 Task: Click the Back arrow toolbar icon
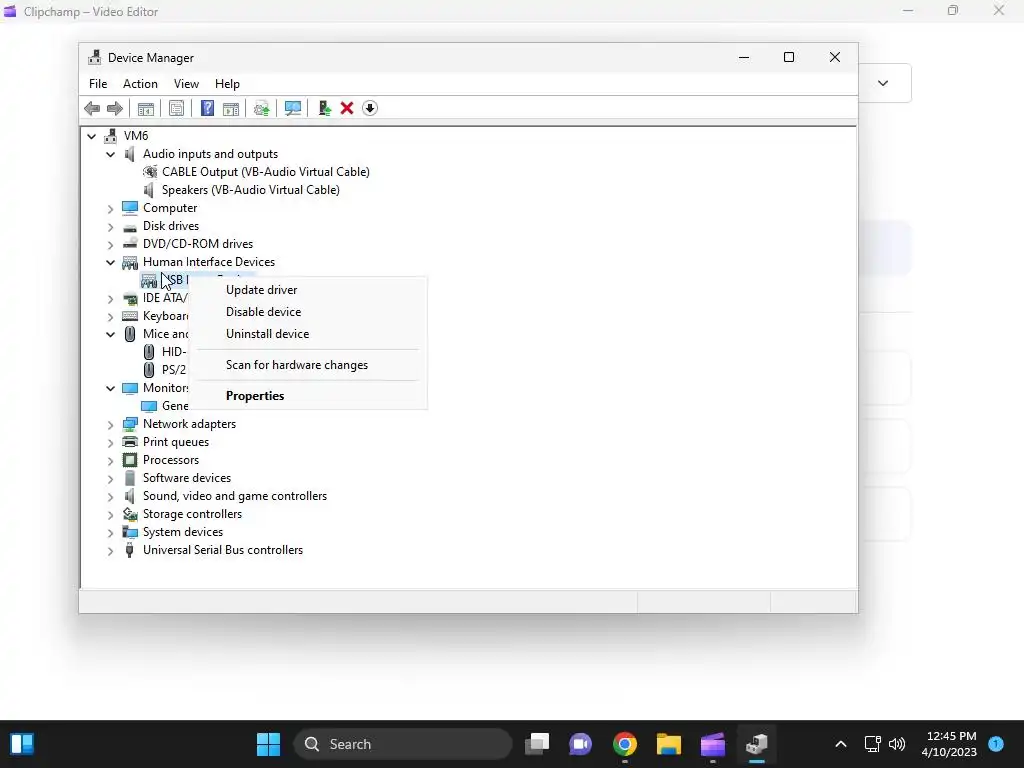[x=92, y=108]
